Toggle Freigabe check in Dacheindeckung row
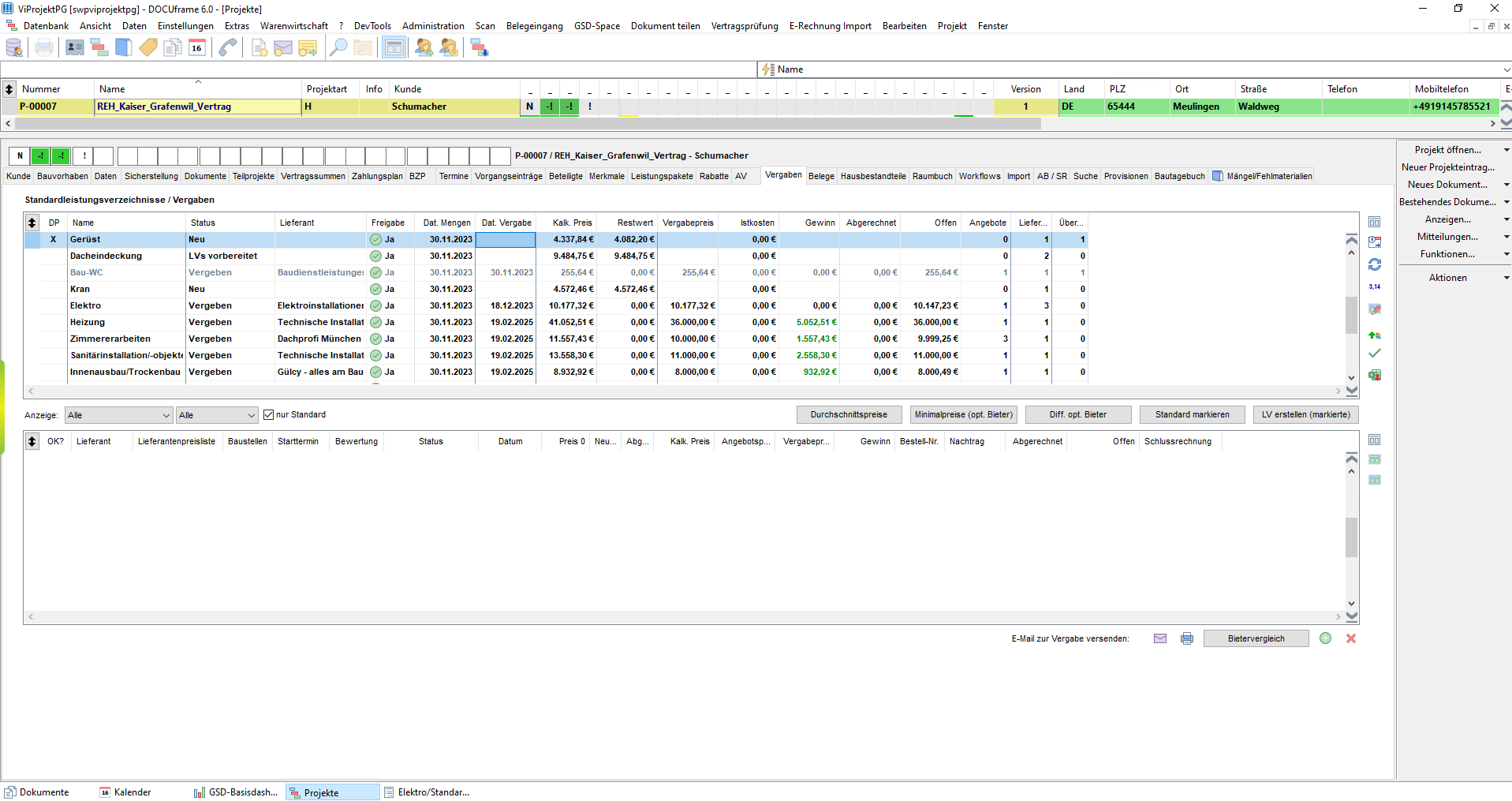The height and width of the screenshot is (801, 1512). tap(375, 256)
